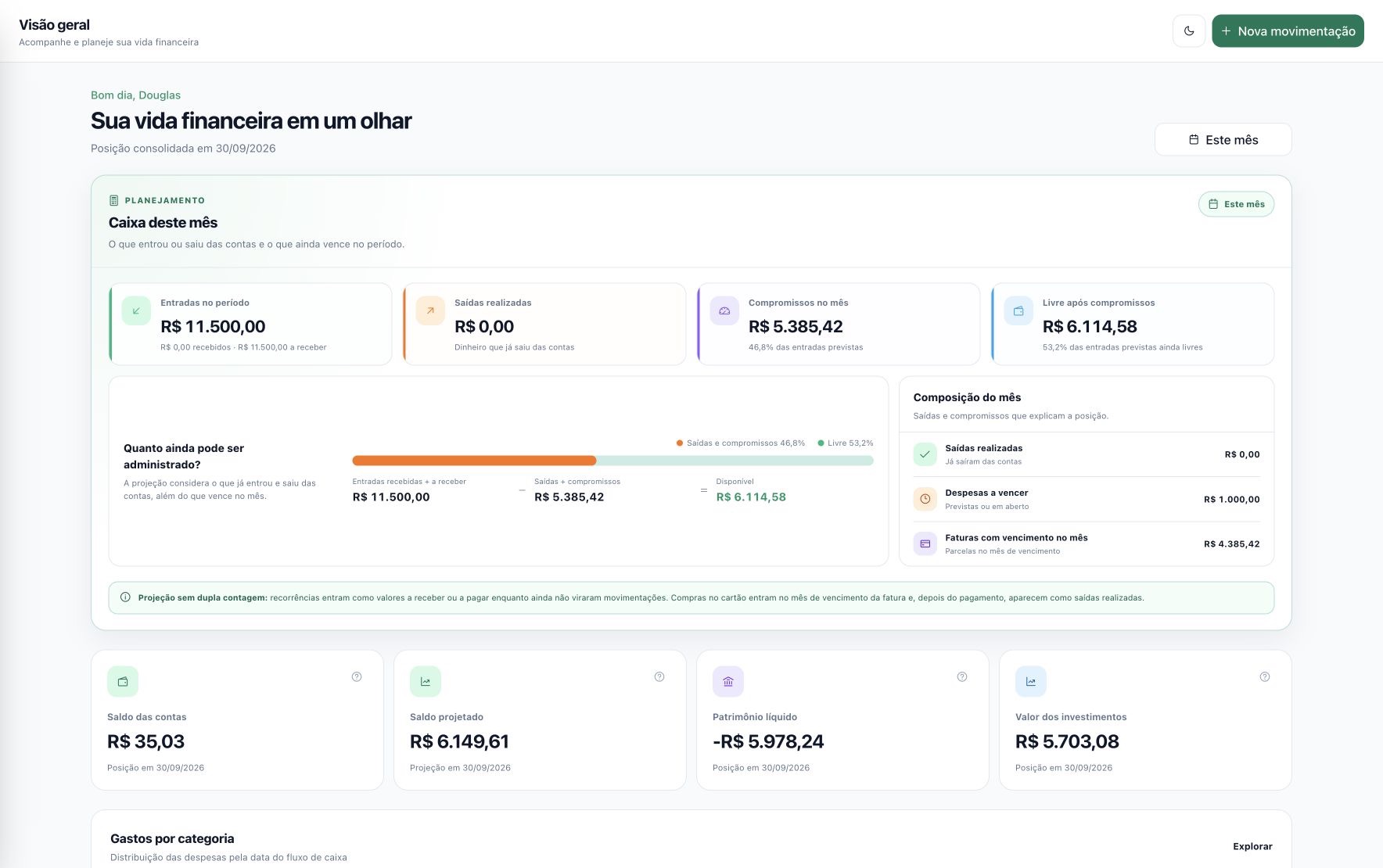1383x868 pixels.
Task: Show help tooltip for Valor dos investimentos
Action: pyautogui.click(x=1265, y=677)
